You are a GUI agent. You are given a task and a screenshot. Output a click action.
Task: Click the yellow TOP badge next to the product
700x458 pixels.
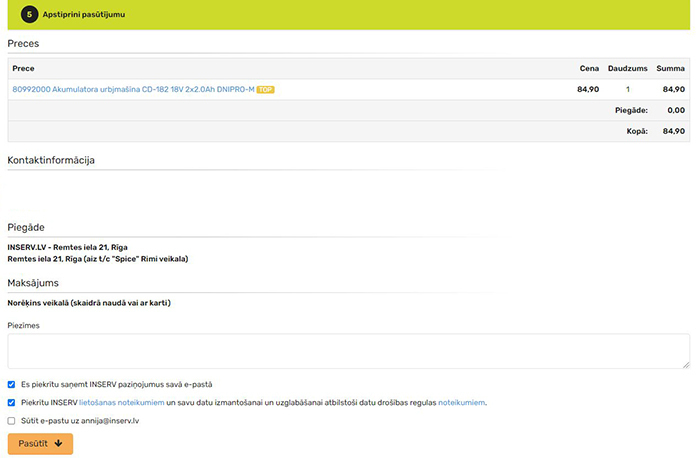point(265,90)
